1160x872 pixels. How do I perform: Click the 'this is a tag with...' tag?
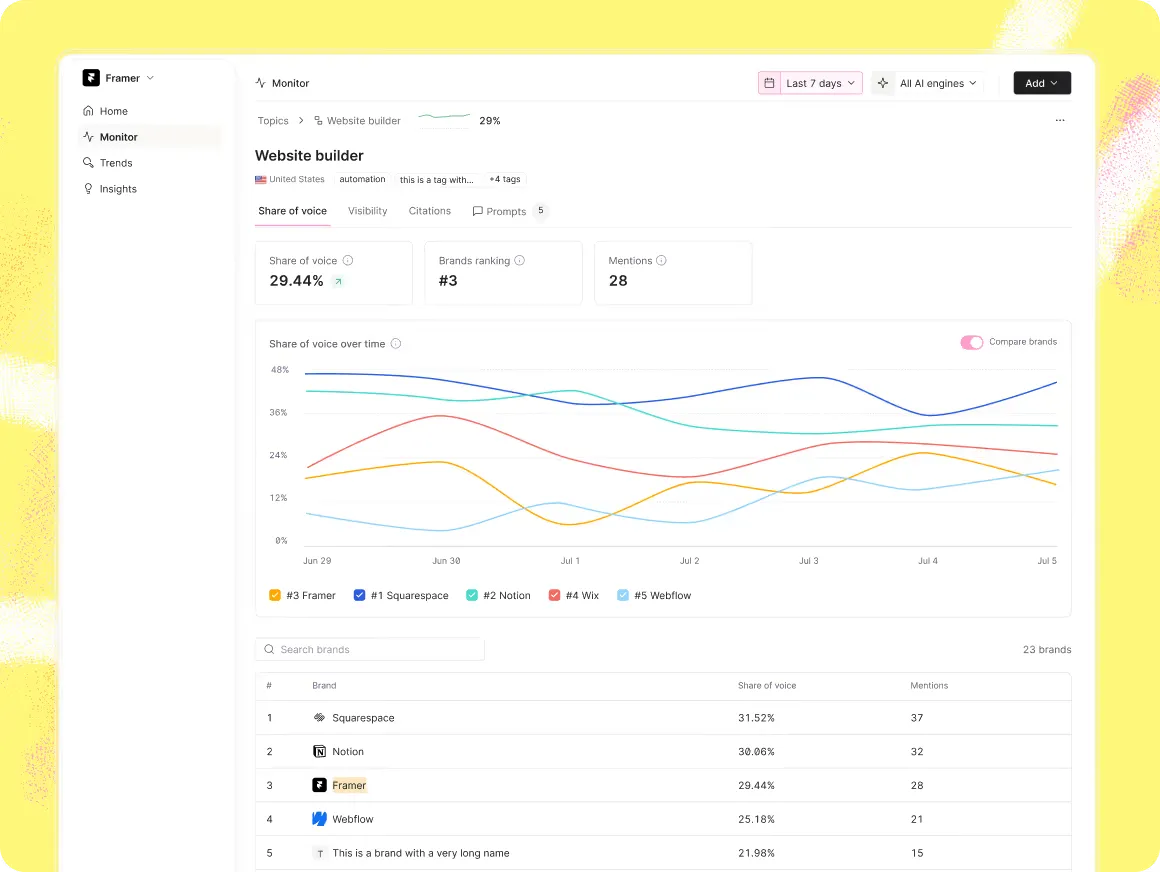436,180
